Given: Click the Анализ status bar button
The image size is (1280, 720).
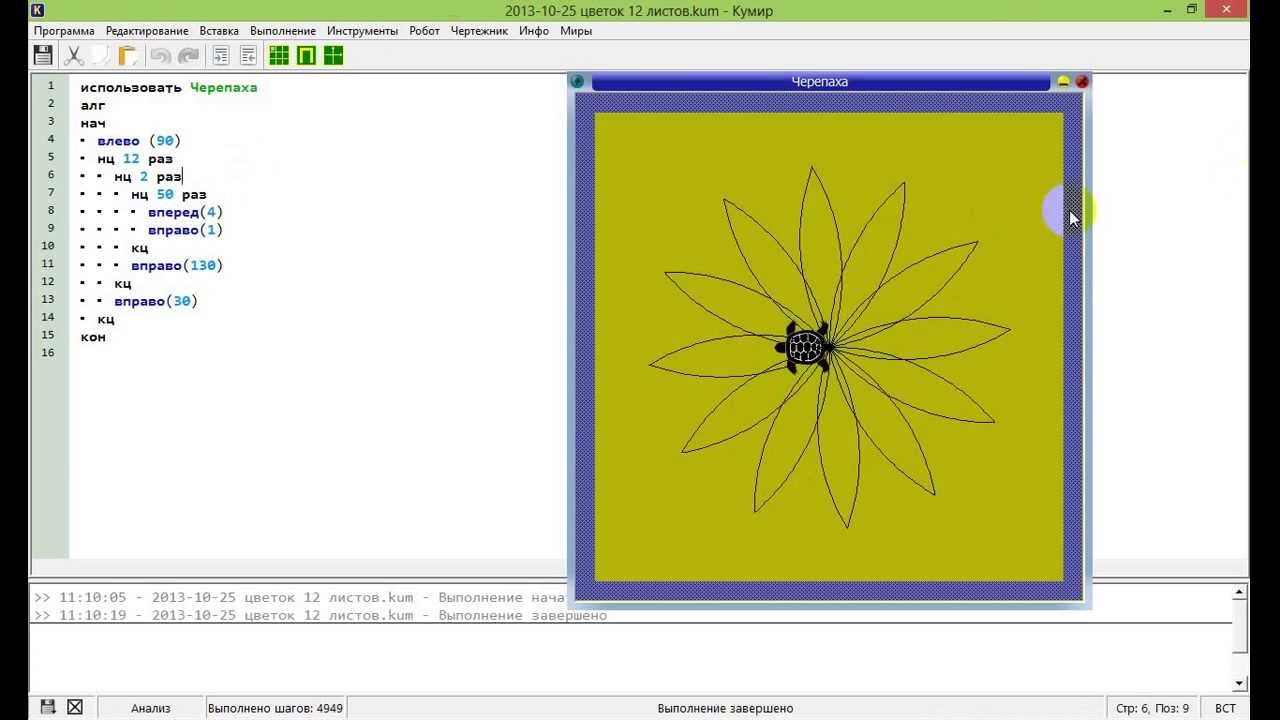Looking at the screenshot, I should 151,708.
